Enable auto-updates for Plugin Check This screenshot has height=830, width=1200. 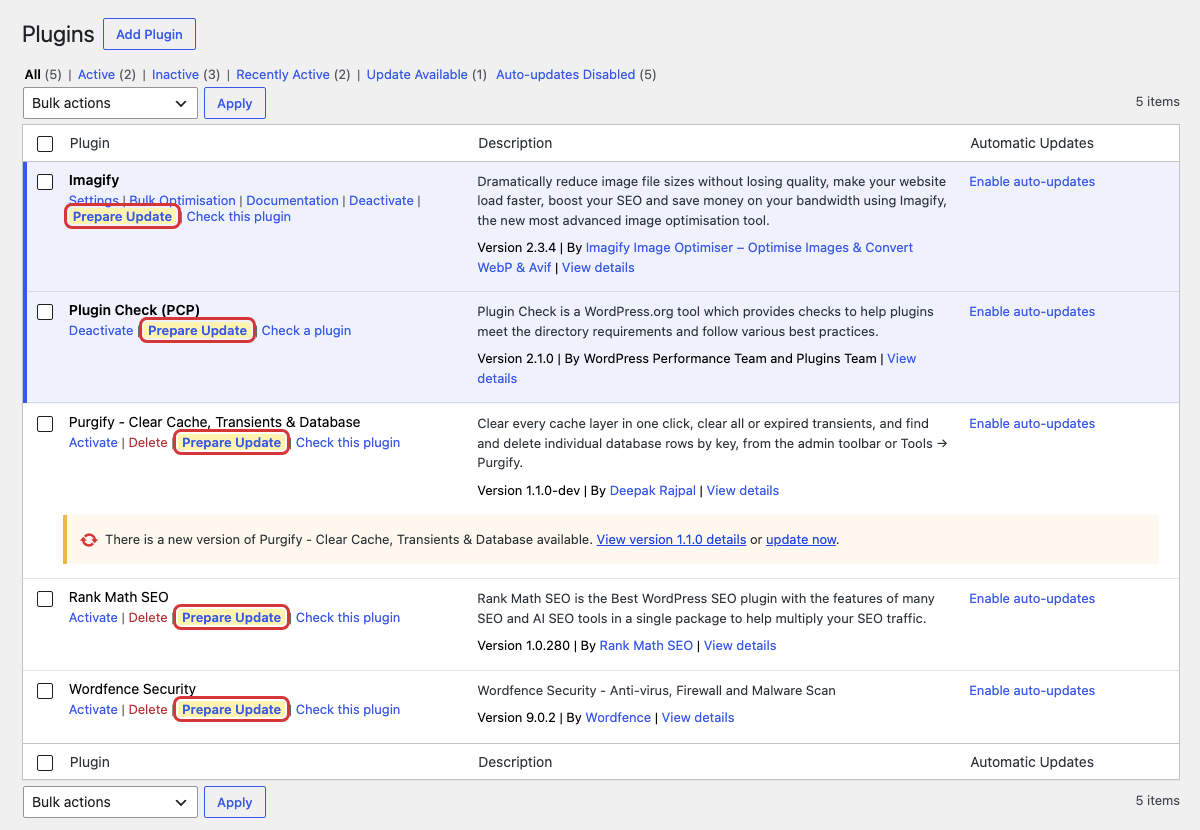(1032, 312)
